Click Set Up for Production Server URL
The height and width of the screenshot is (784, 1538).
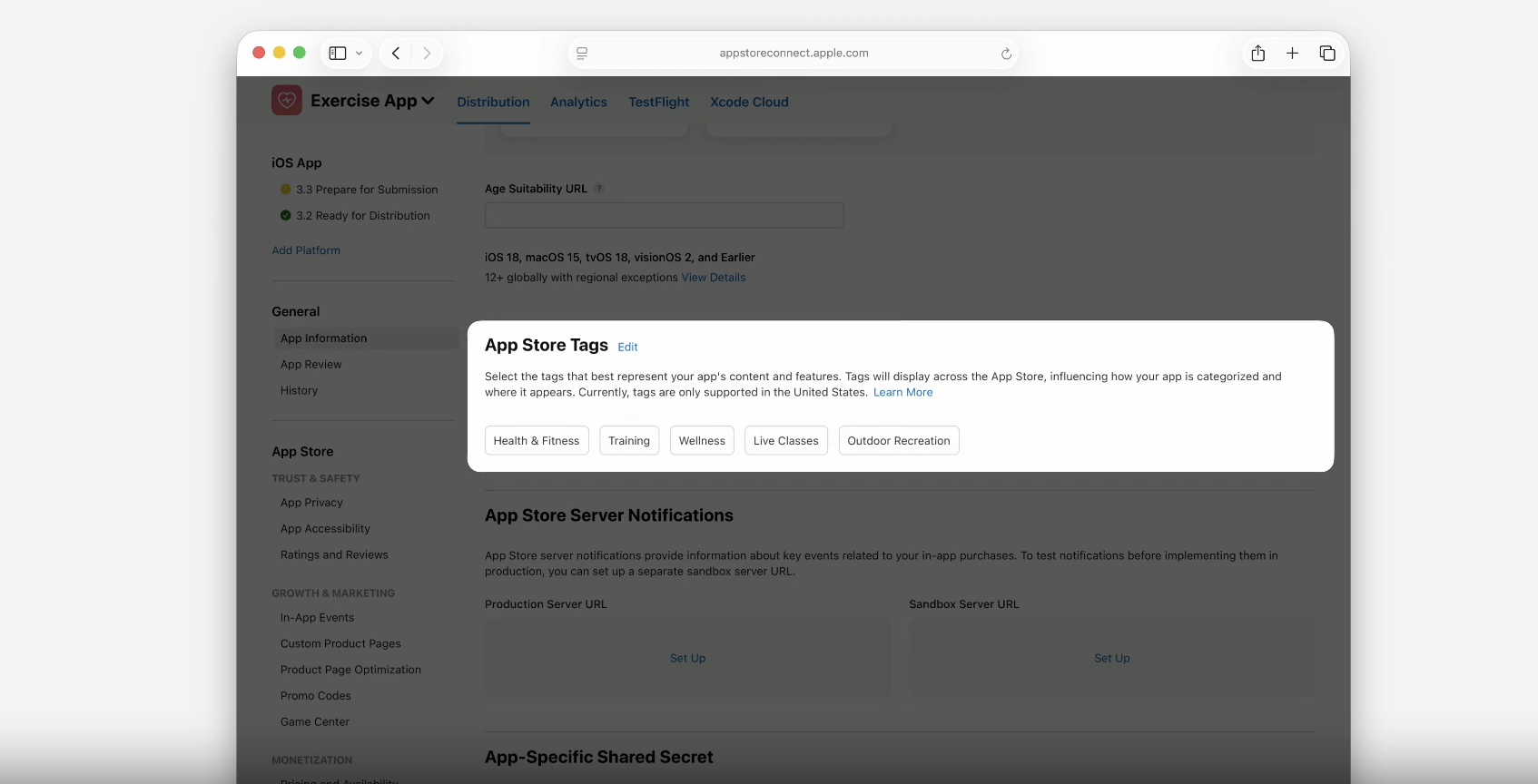(x=688, y=659)
